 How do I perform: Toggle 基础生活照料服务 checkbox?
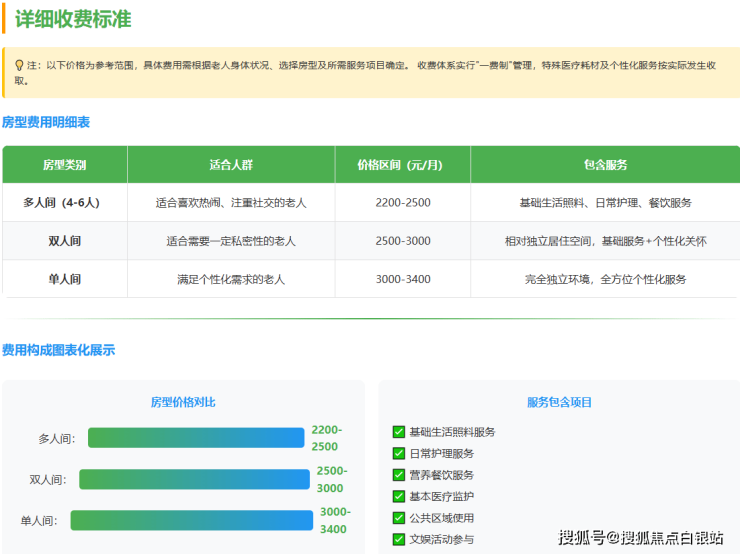pos(399,432)
